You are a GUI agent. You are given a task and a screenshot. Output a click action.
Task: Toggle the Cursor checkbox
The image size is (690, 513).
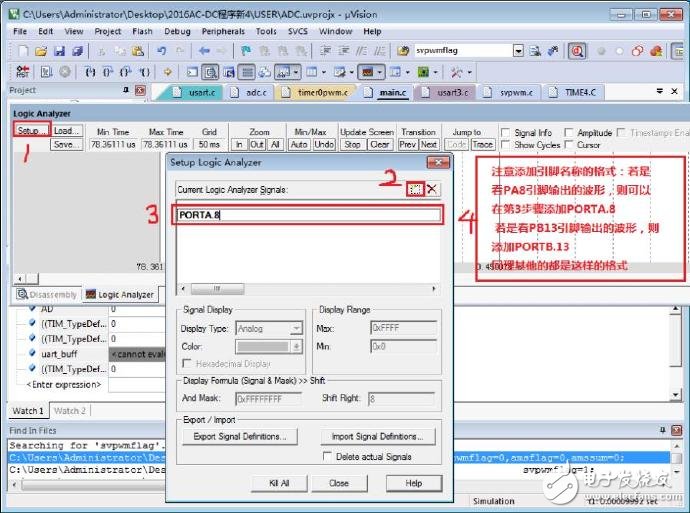[x=569, y=145]
